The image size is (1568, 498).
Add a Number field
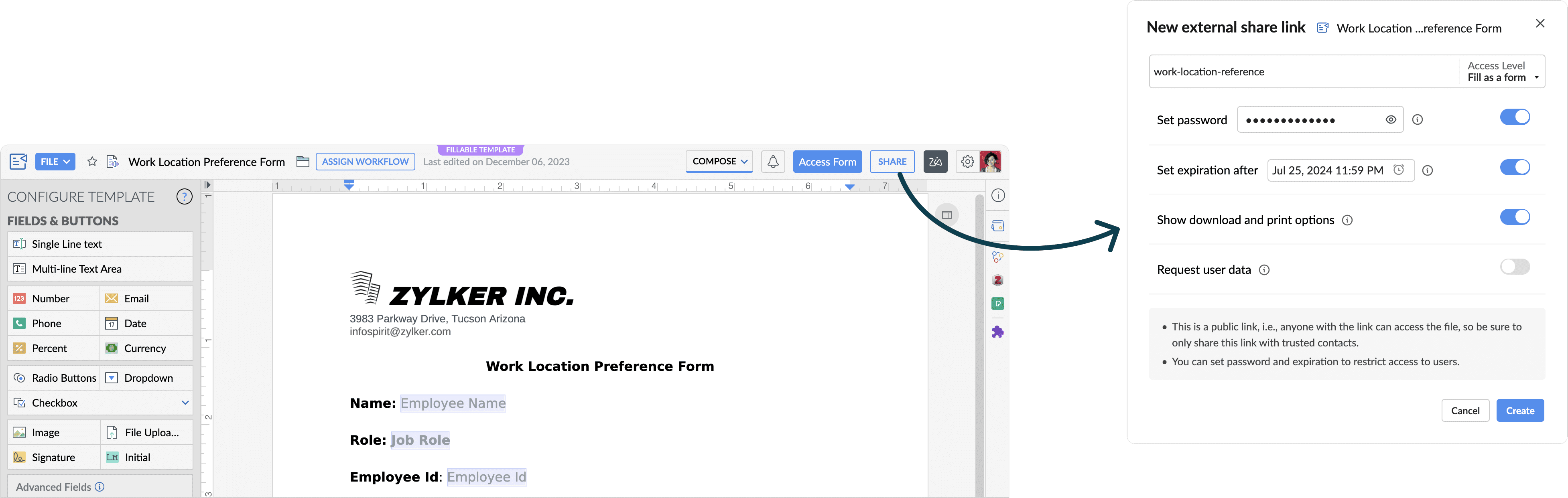[54, 299]
